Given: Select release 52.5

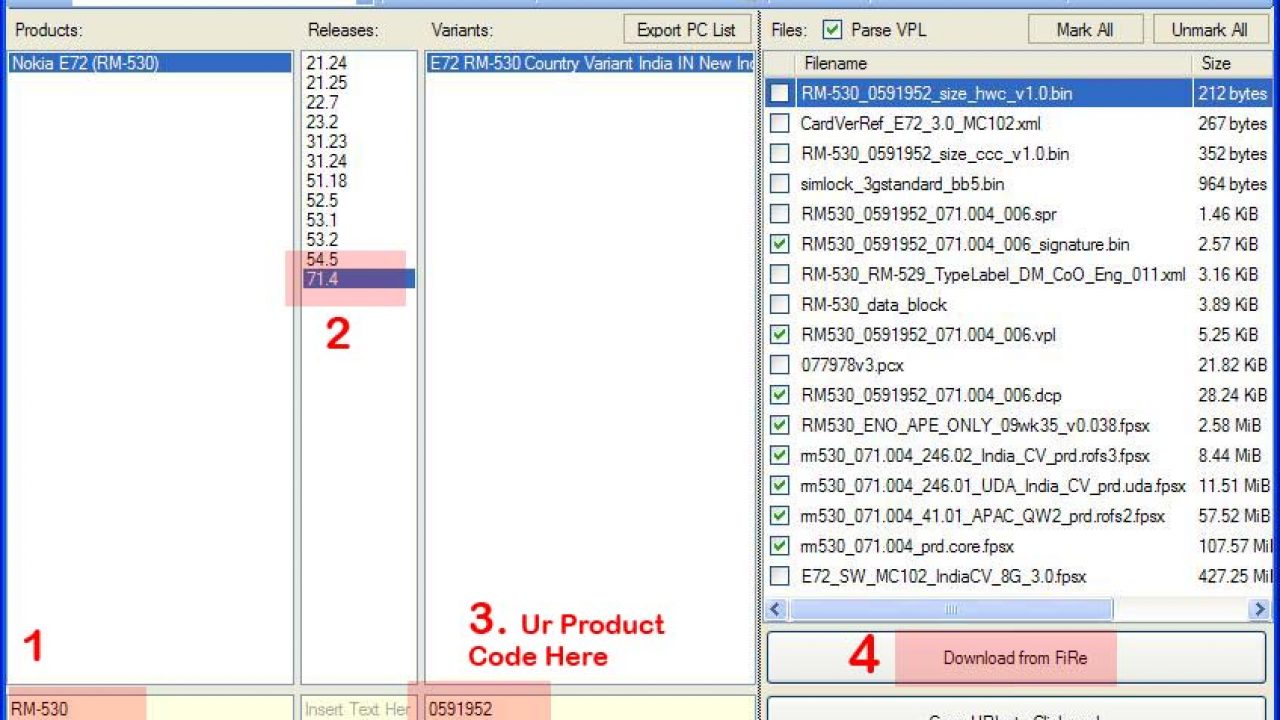Looking at the screenshot, I should [x=323, y=200].
